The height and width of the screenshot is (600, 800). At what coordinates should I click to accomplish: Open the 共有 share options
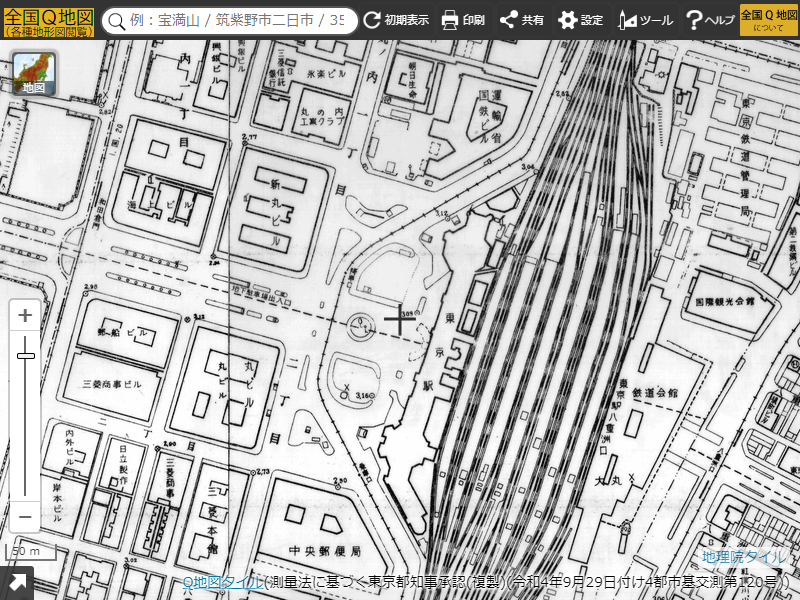click(522, 20)
